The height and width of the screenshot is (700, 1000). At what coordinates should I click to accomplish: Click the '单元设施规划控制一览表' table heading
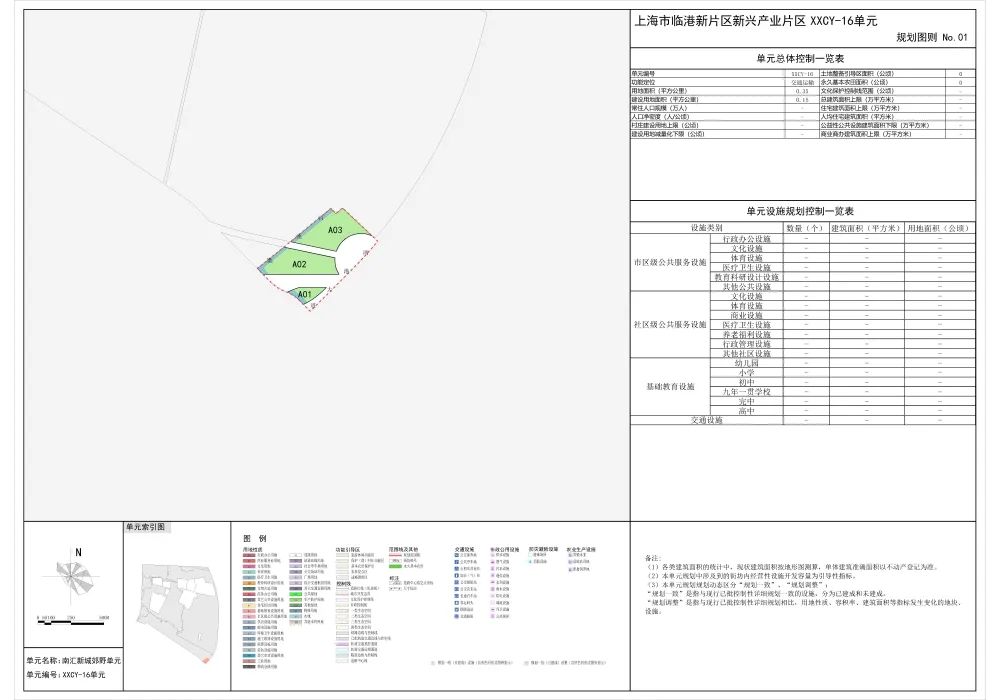tap(800, 211)
